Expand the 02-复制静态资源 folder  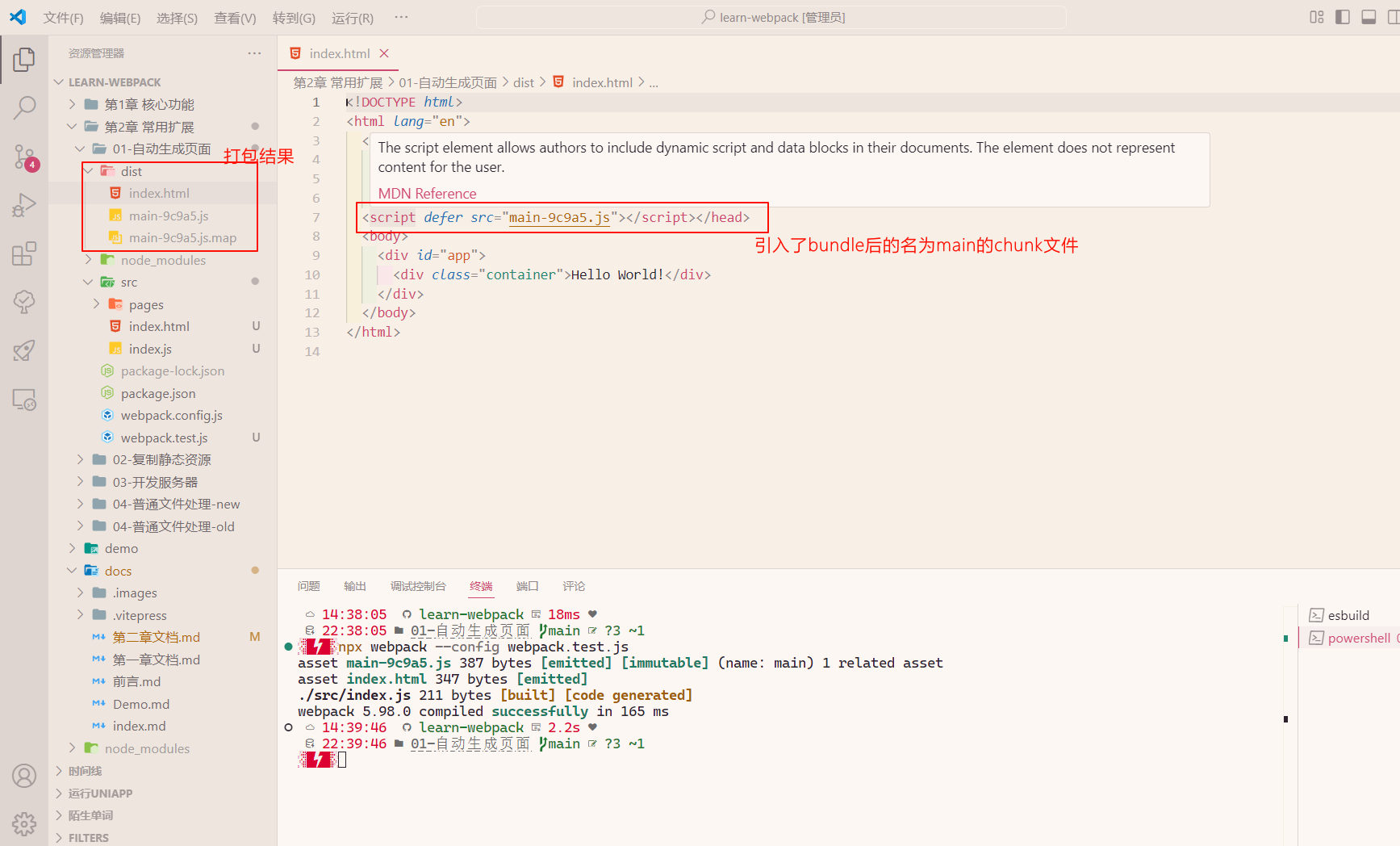click(x=162, y=459)
